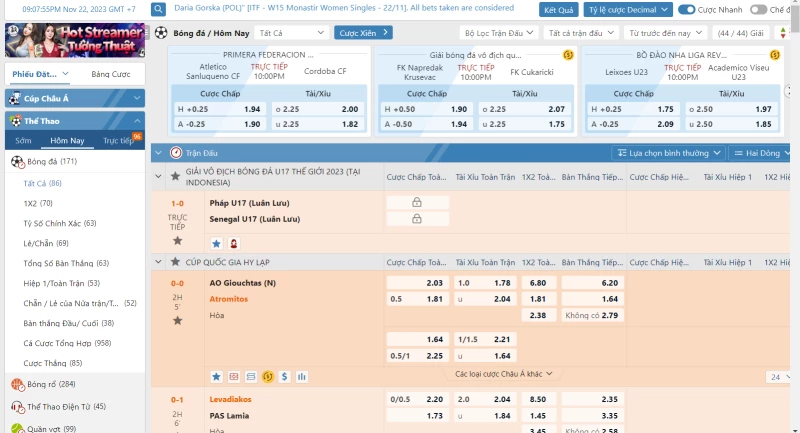Click the soccer ball icon beside Bóng đá / Hôm Nay

[x=161, y=33]
